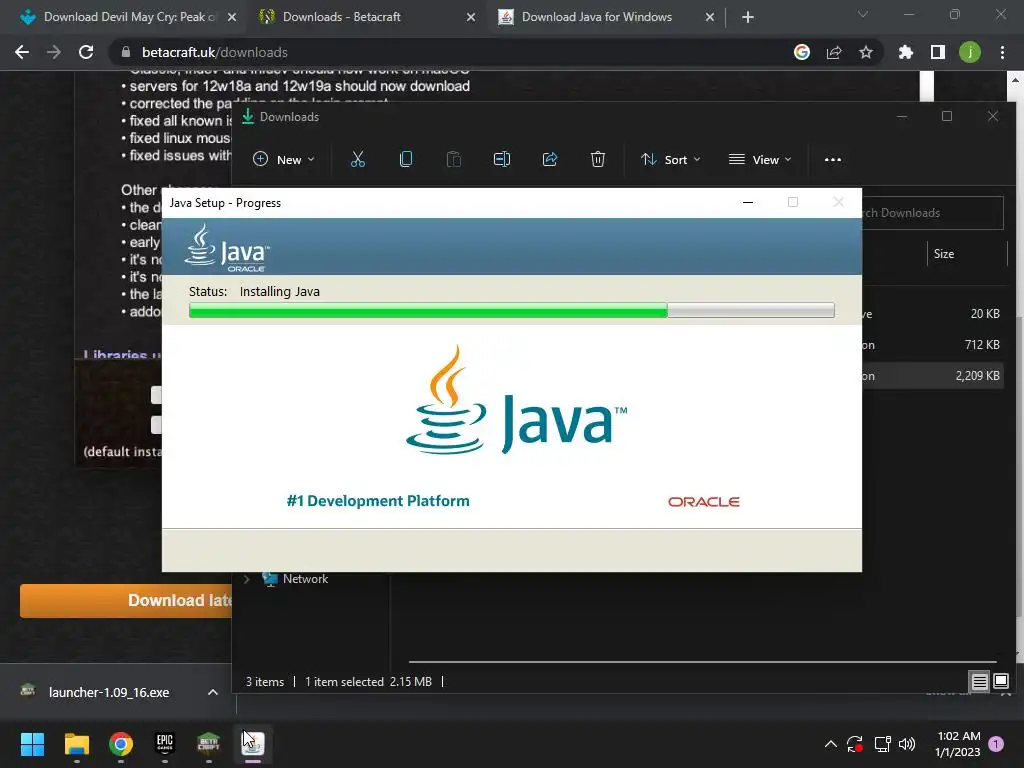Bookmark this page with star icon

tap(866, 52)
